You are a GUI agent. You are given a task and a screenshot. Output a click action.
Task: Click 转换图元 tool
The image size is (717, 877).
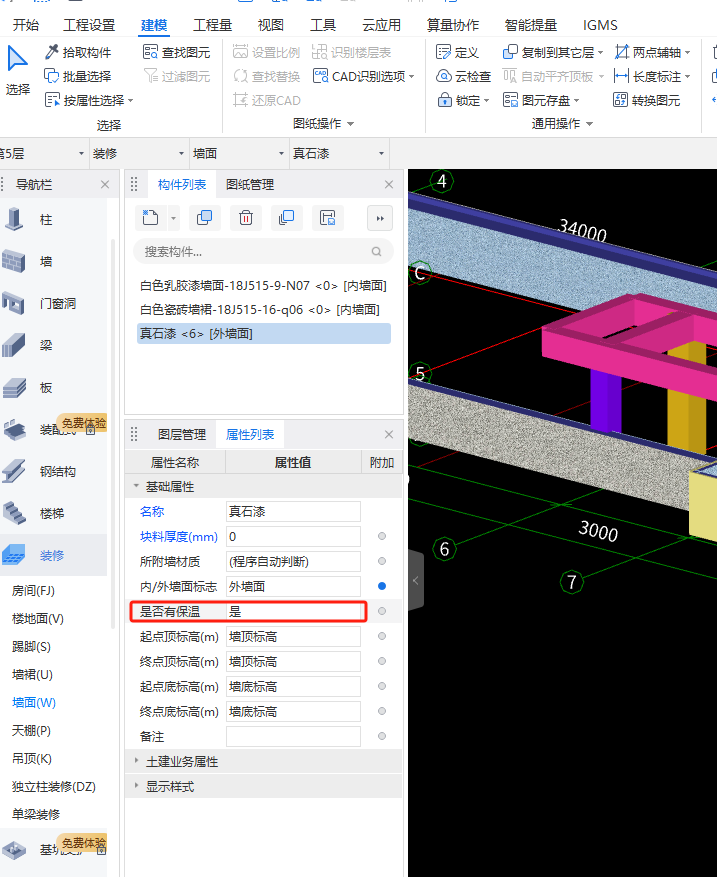(647, 100)
